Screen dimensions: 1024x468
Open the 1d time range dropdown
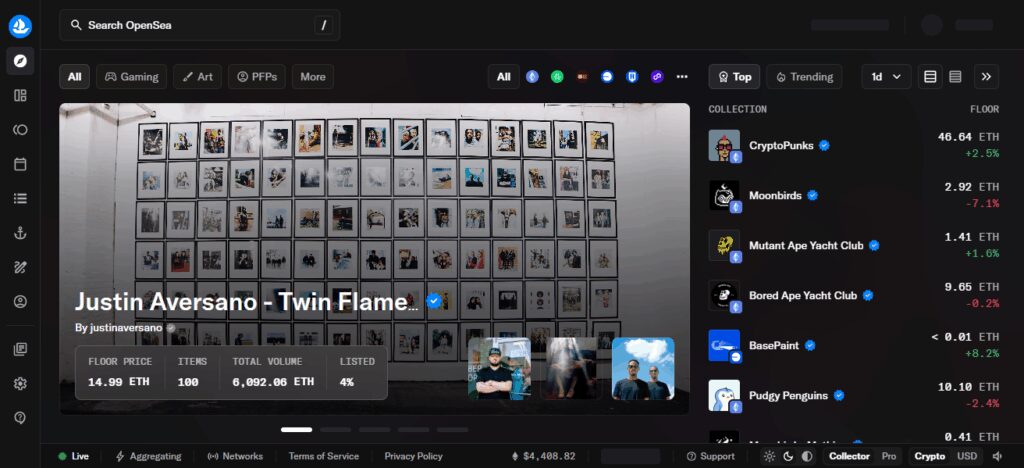(886, 76)
